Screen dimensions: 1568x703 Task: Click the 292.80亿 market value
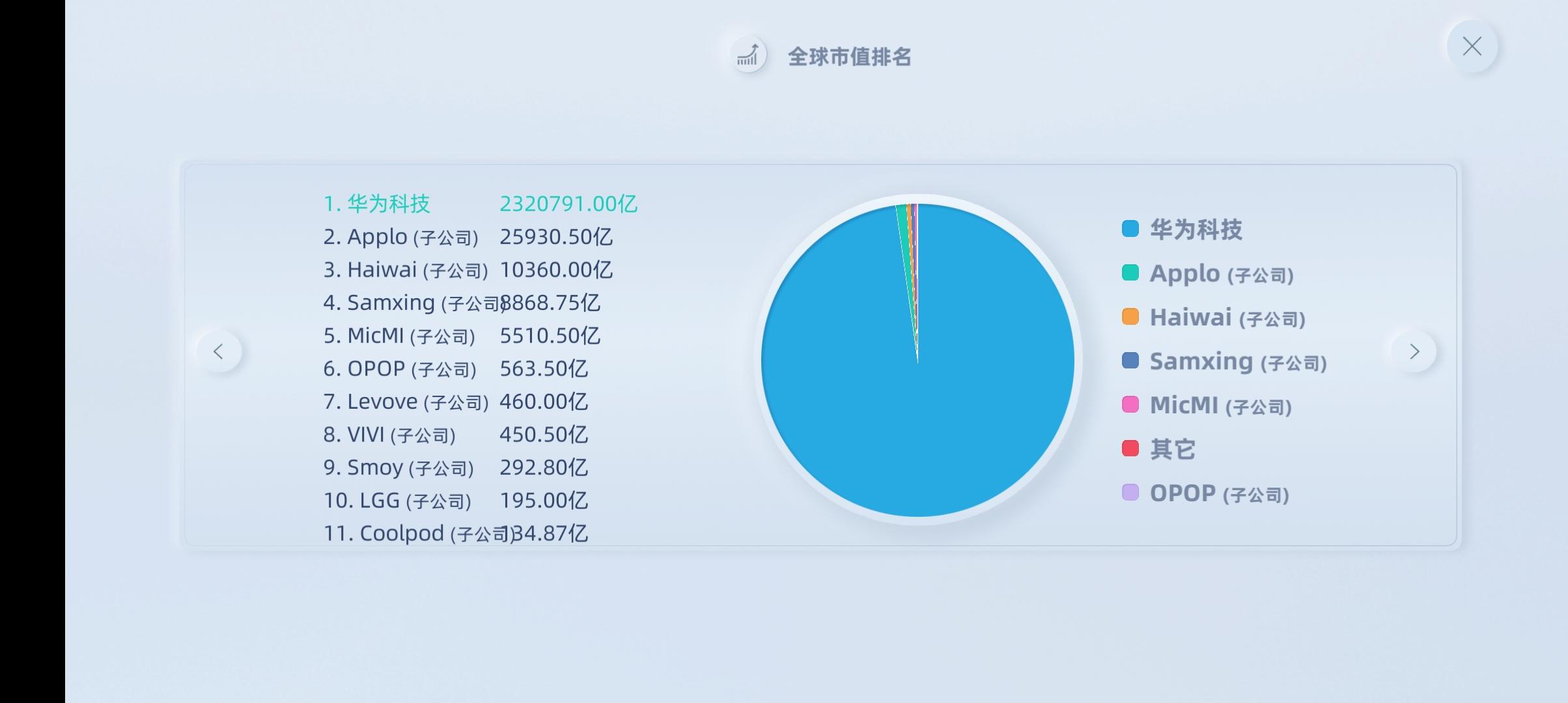[544, 468]
